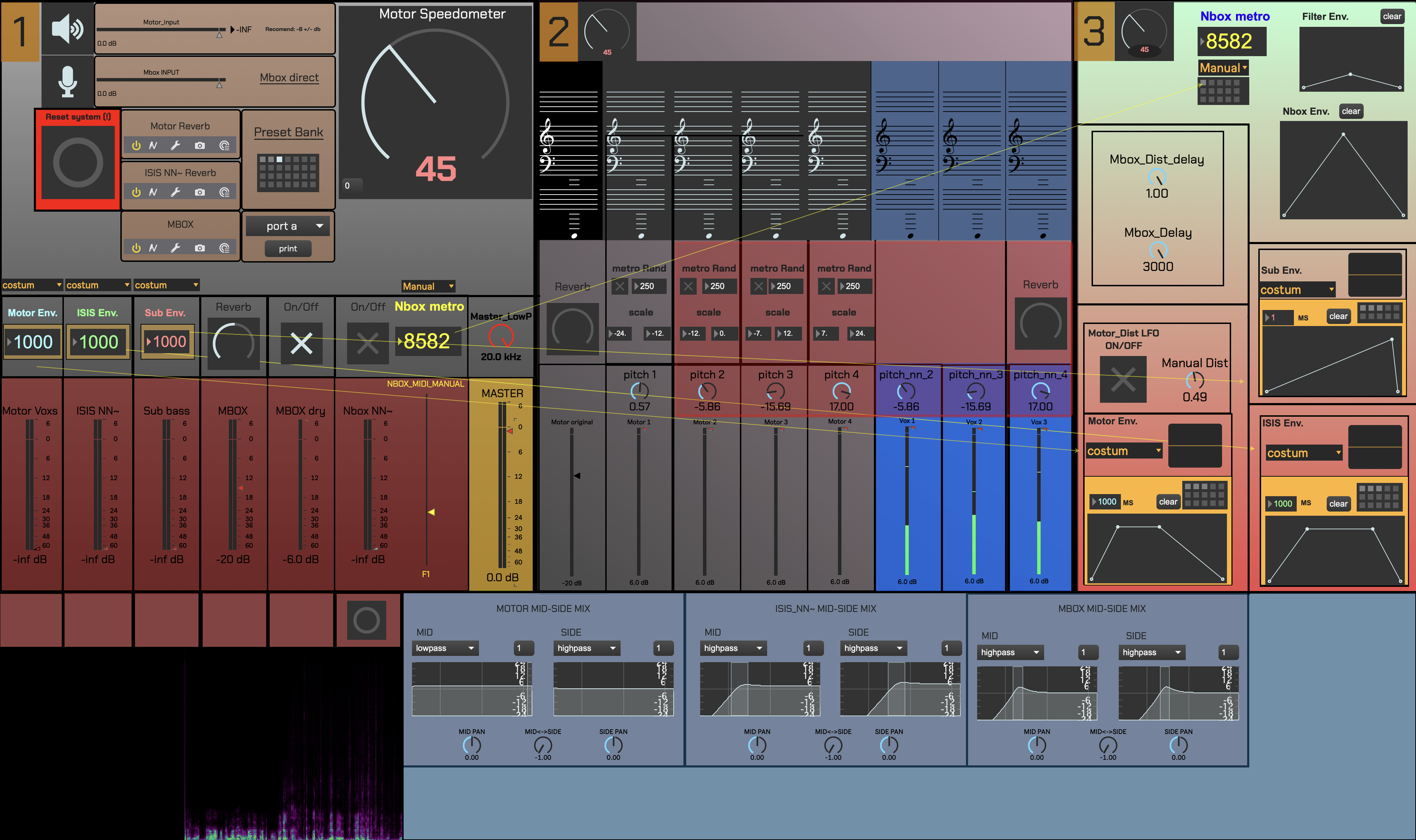
Task: Click the power icon in Motor Reverb
Action: 136,145
